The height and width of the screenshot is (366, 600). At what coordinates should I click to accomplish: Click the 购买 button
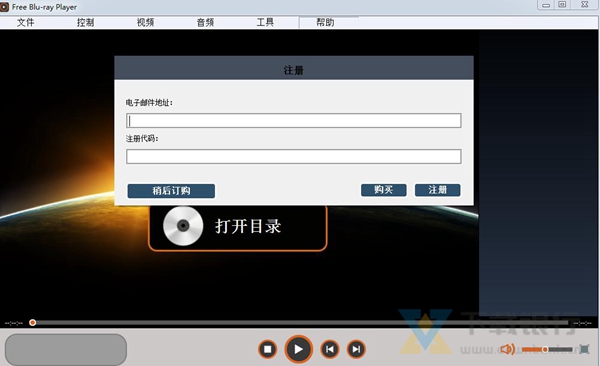click(383, 190)
